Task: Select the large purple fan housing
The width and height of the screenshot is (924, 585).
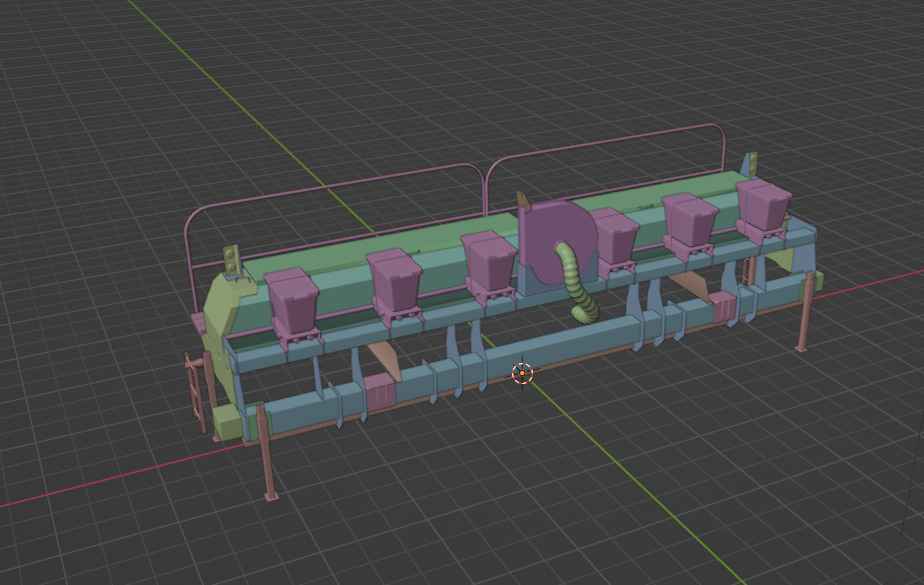Action: click(x=558, y=243)
